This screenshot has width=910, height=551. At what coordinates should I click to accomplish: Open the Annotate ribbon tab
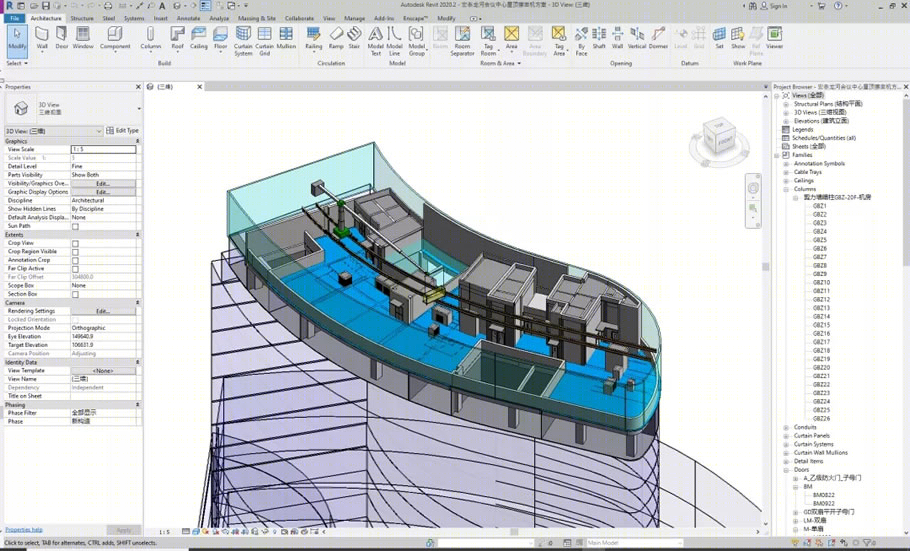[189, 18]
